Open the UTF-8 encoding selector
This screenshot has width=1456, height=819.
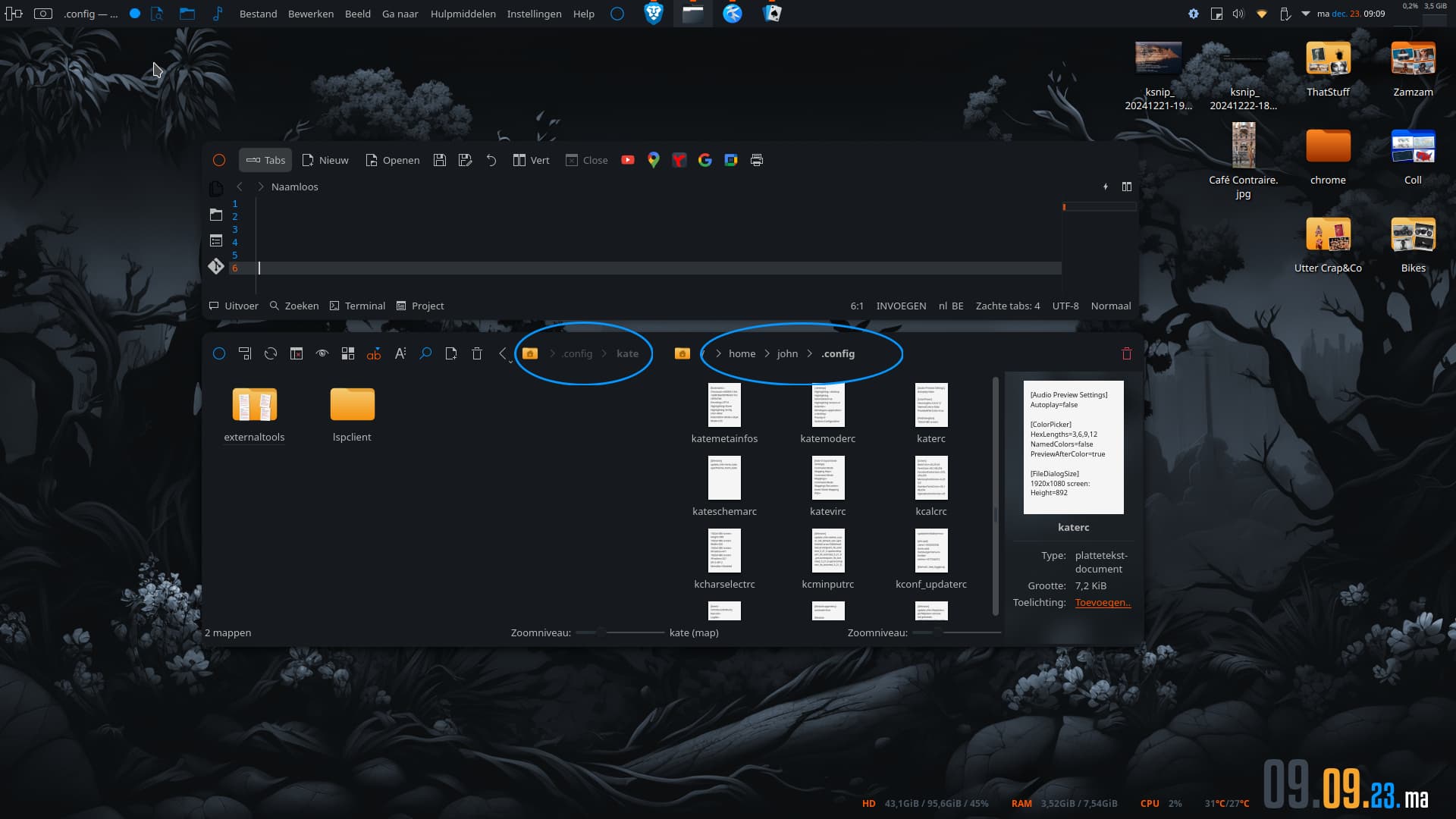click(1065, 306)
